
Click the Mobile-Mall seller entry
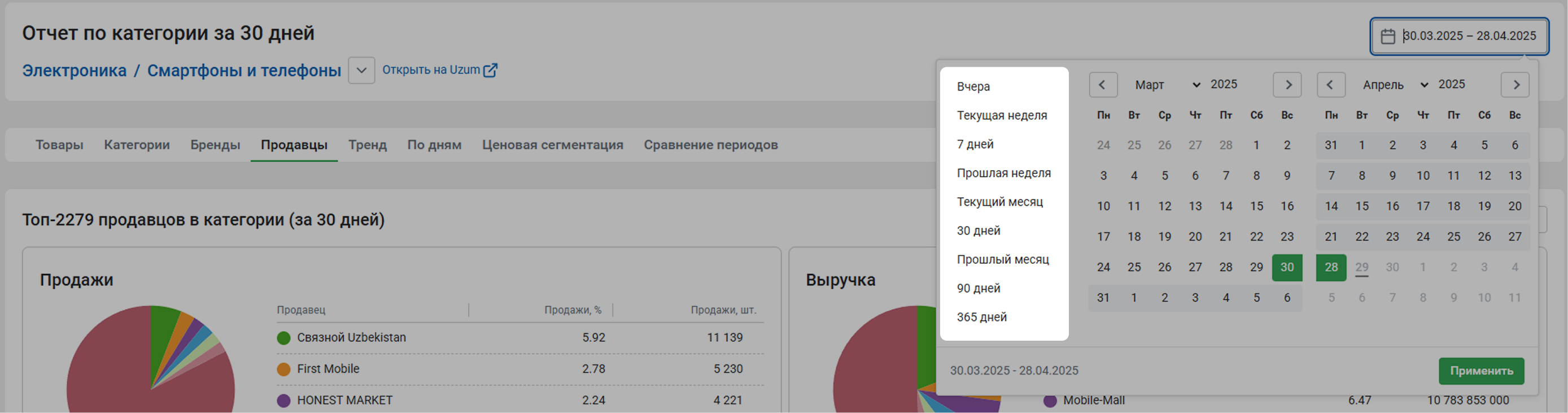1093,401
